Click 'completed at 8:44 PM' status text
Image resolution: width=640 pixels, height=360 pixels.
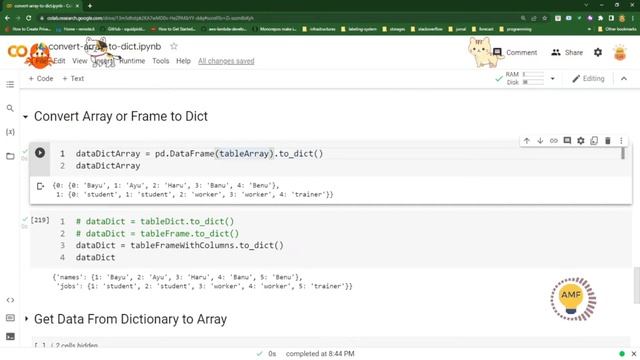coord(320,353)
